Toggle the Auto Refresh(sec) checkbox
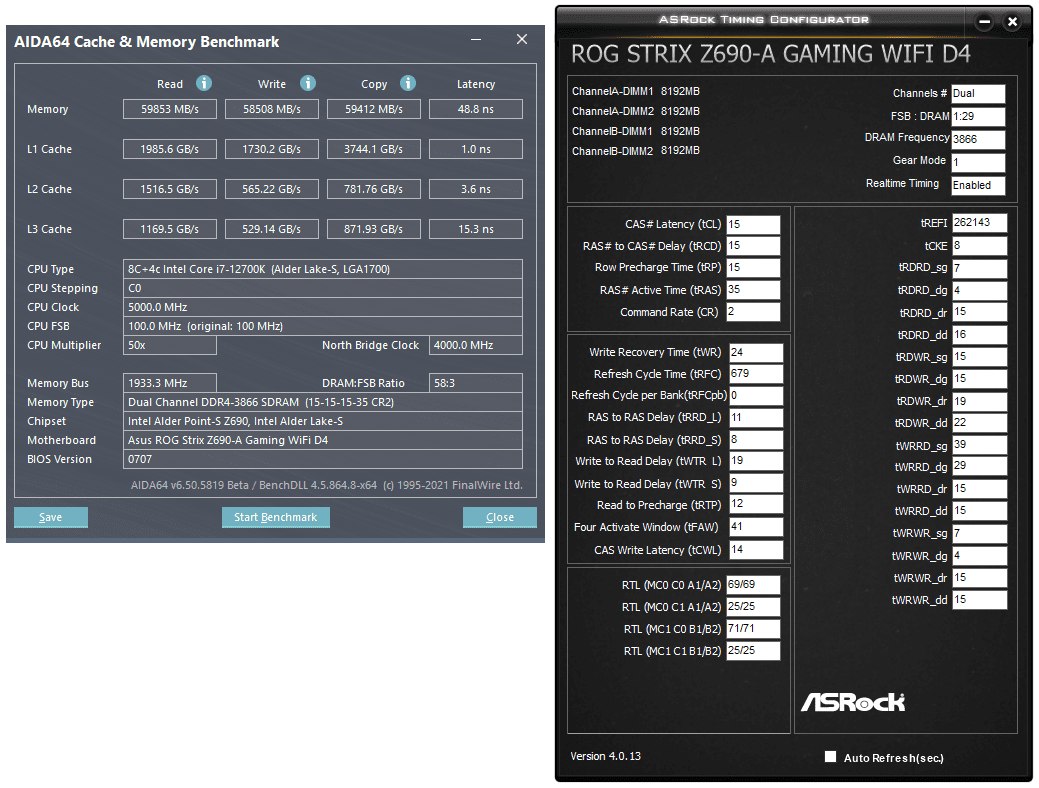 [x=830, y=757]
